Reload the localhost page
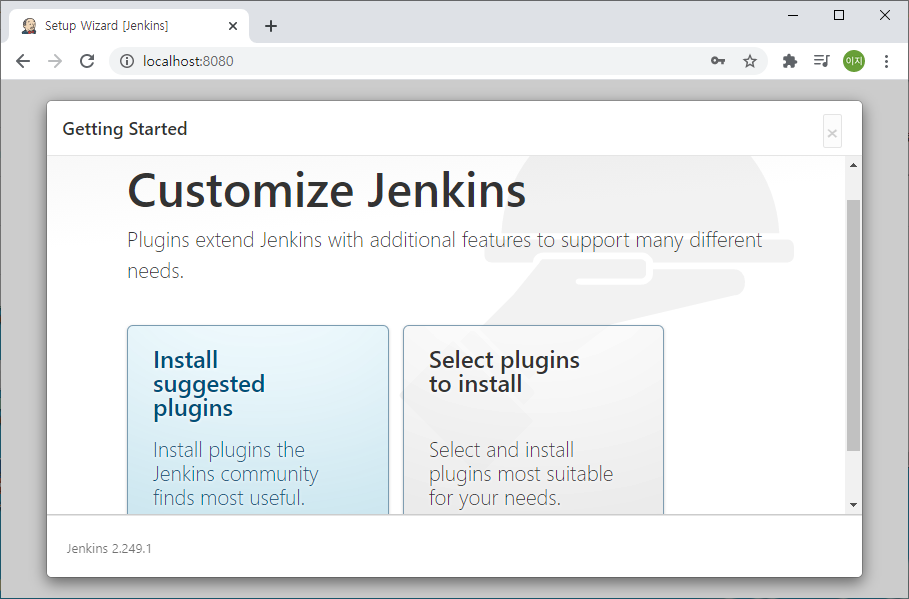The height and width of the screenshot is (599, 909). coord(87,61)
